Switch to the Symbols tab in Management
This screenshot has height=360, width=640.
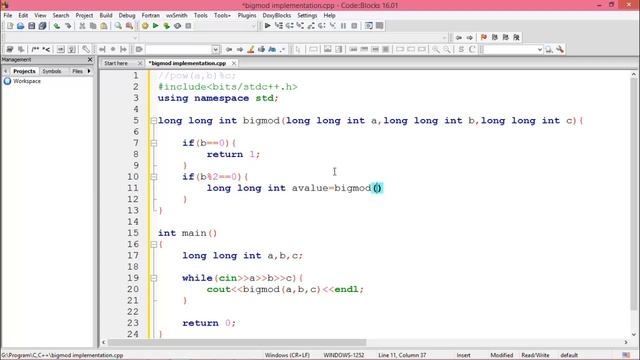point(52,71)
